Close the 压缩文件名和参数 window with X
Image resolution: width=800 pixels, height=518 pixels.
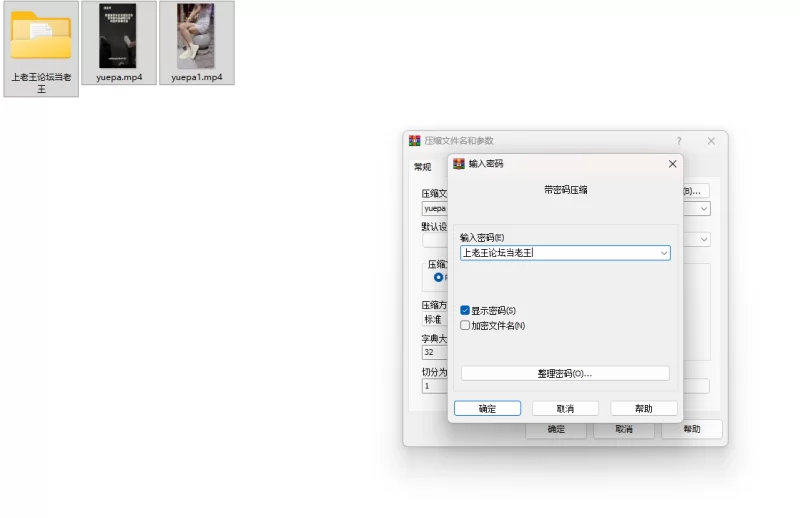pyautogui.click(x=711, y=141)
